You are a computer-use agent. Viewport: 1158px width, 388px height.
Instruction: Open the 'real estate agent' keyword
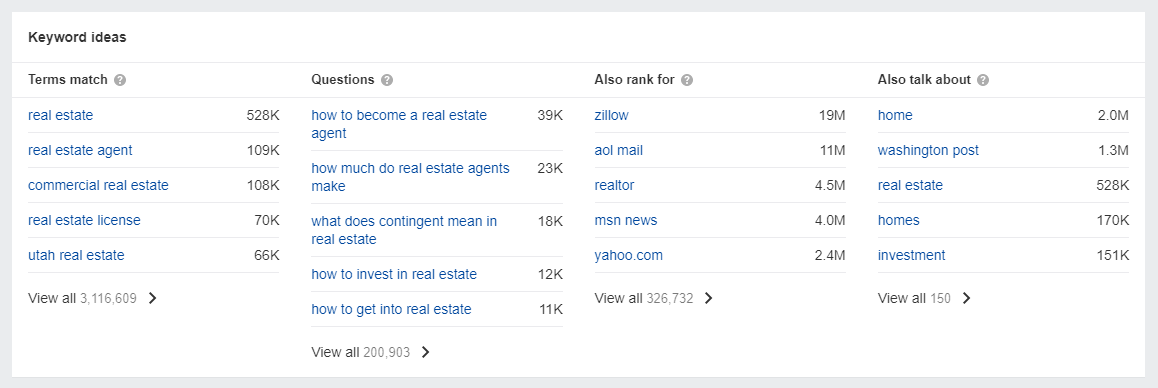coord(80,151)
